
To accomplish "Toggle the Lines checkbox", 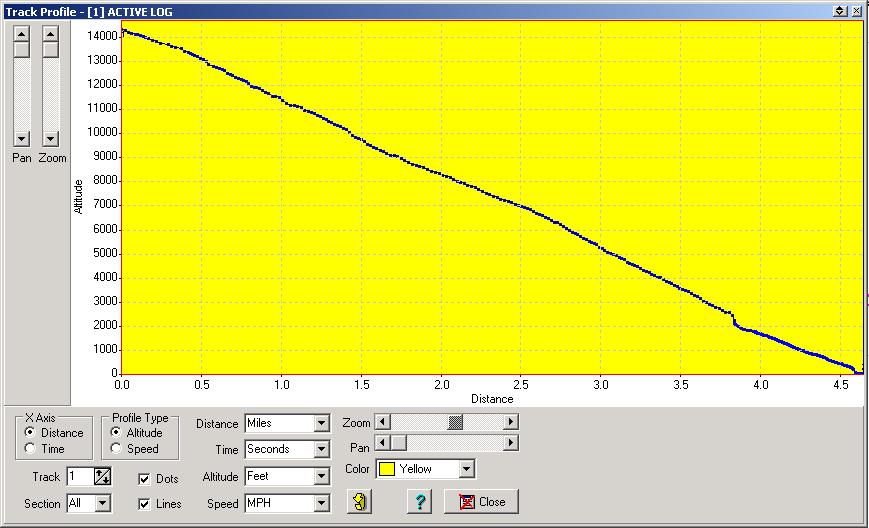I will coord(145,504).
